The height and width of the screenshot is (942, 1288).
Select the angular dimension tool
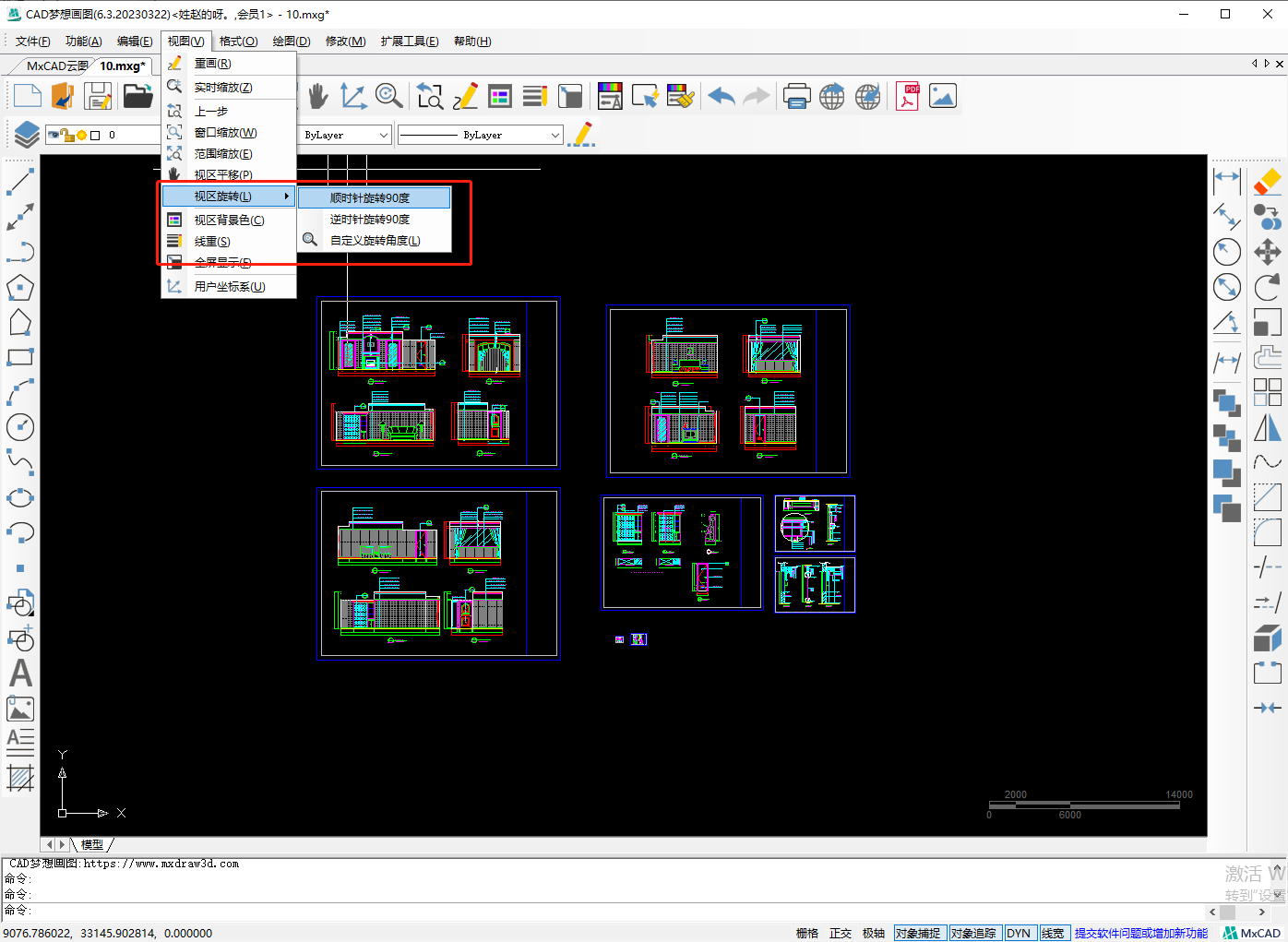[x=1226, y=322]
